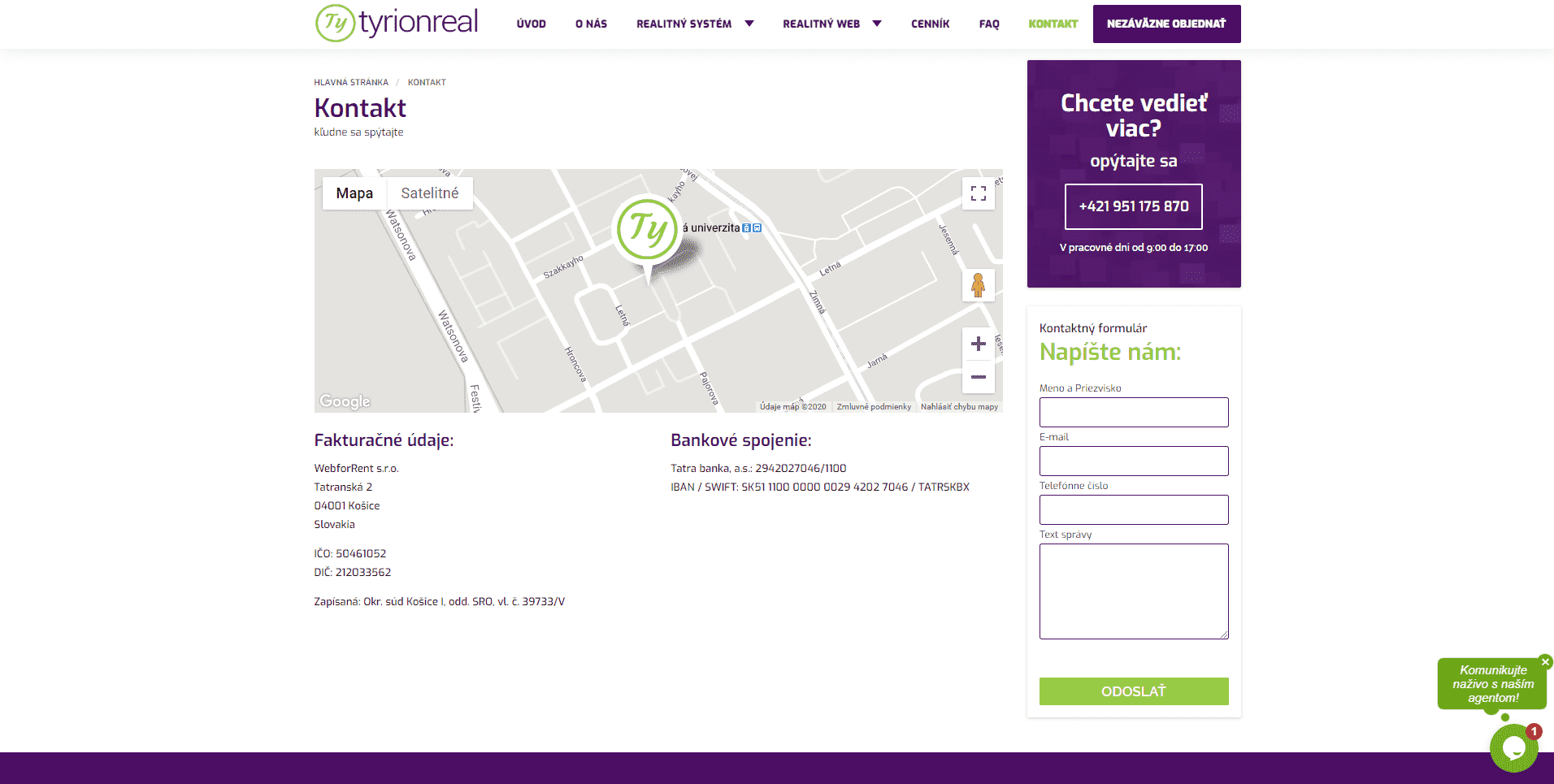Click the Fakturačné údaje heading
Screen dimensions: 1554x784
point(384,440)
